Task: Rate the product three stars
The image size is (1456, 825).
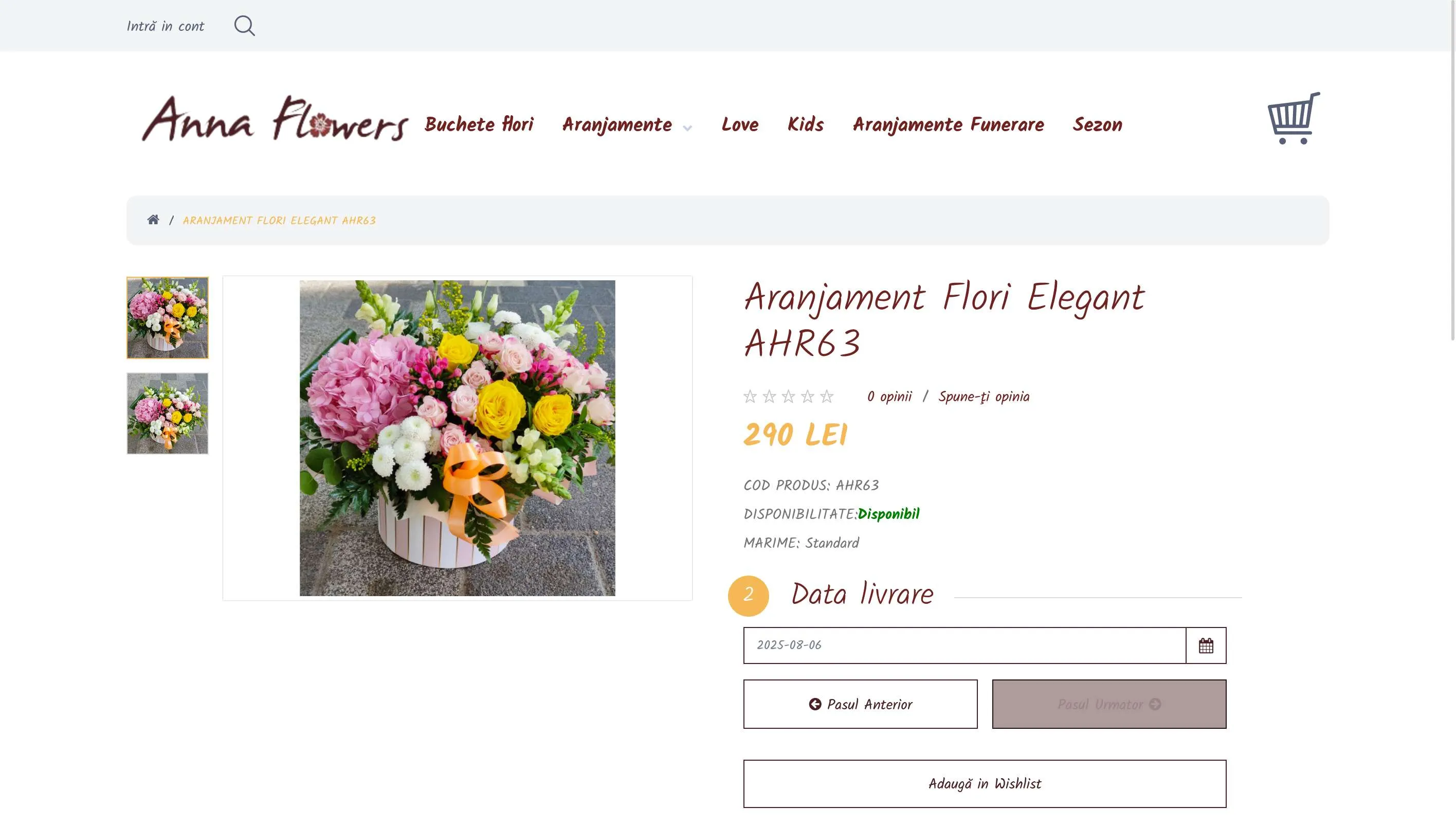Action: pyautogui.click(x=788, y=397)
